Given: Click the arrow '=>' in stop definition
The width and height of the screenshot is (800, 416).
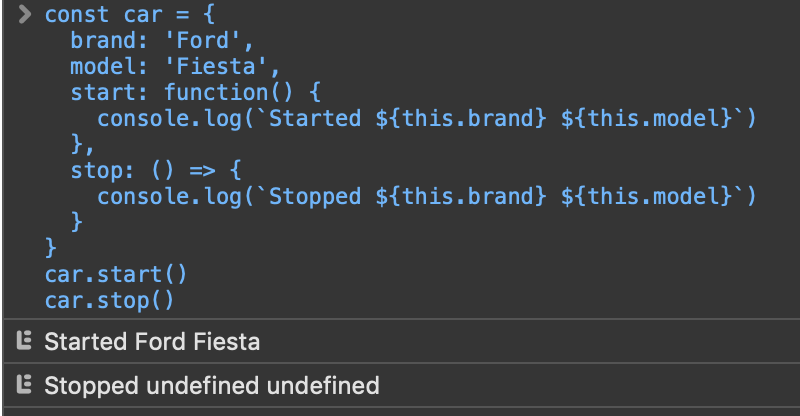Looking at the screenshot, I should click(202, 170).
